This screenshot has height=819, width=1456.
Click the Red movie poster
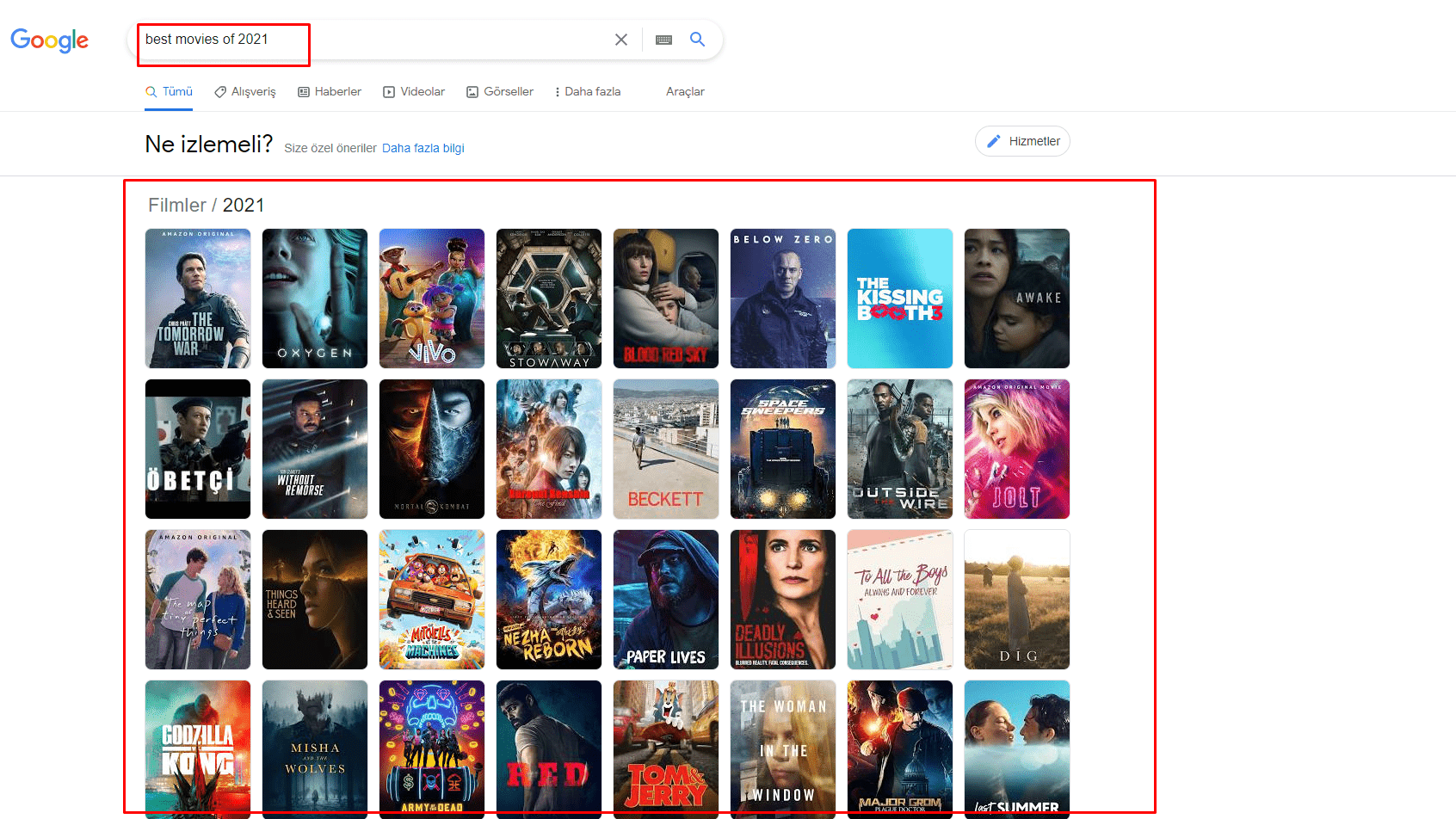(x=549, y=749)
